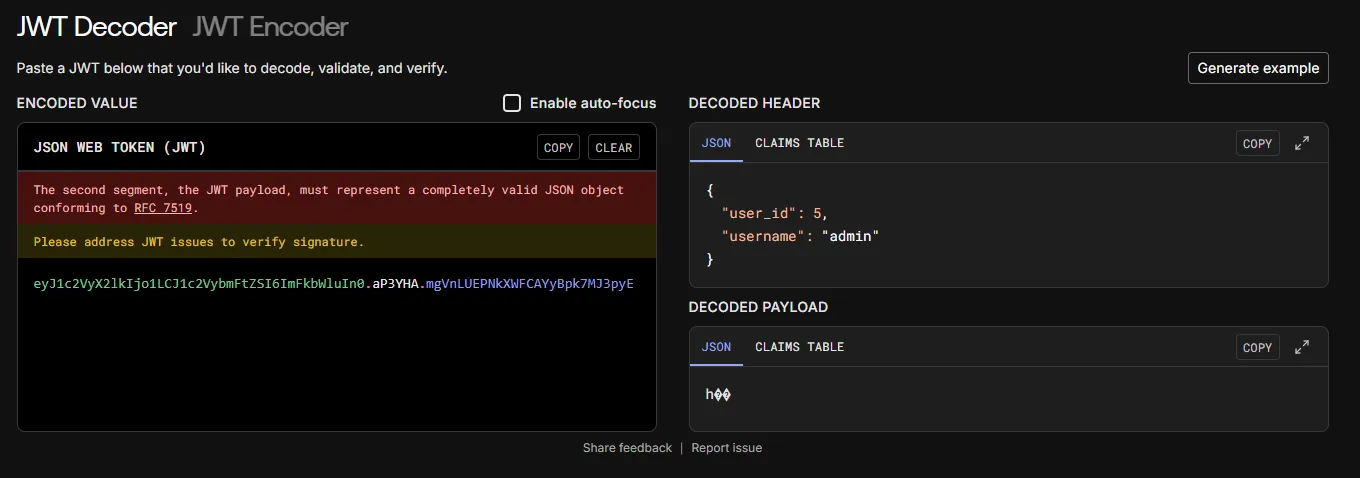
Task: Copy the encoded JSON Web Token
Action: coord(558,147)
